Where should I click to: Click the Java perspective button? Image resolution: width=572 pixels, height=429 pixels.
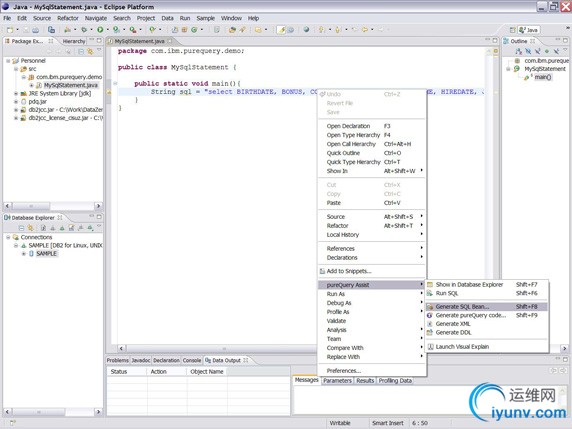(529, 30)
